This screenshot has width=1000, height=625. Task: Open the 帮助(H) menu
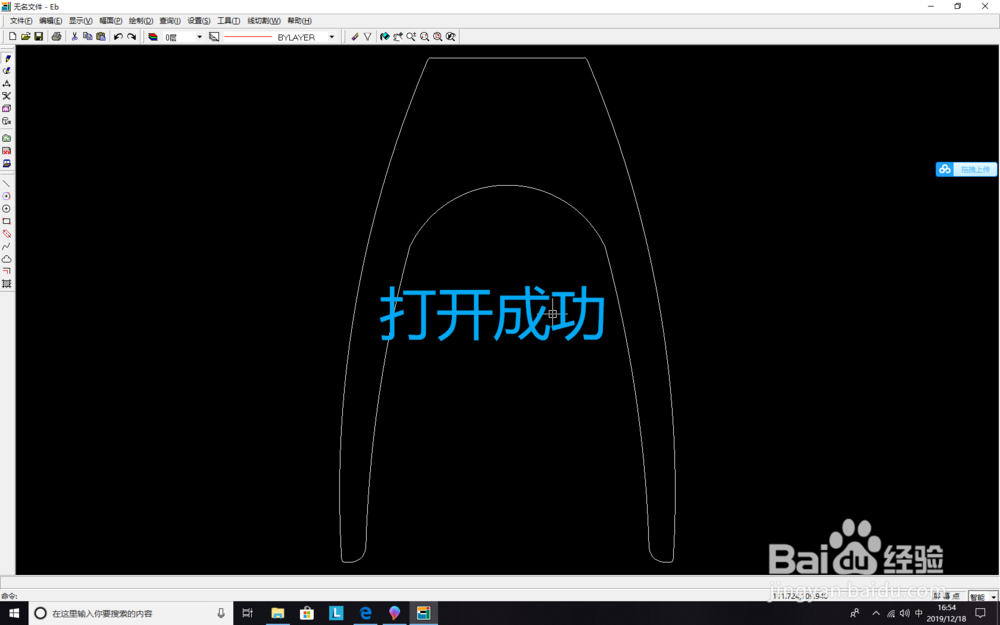(x=299, y=21)
